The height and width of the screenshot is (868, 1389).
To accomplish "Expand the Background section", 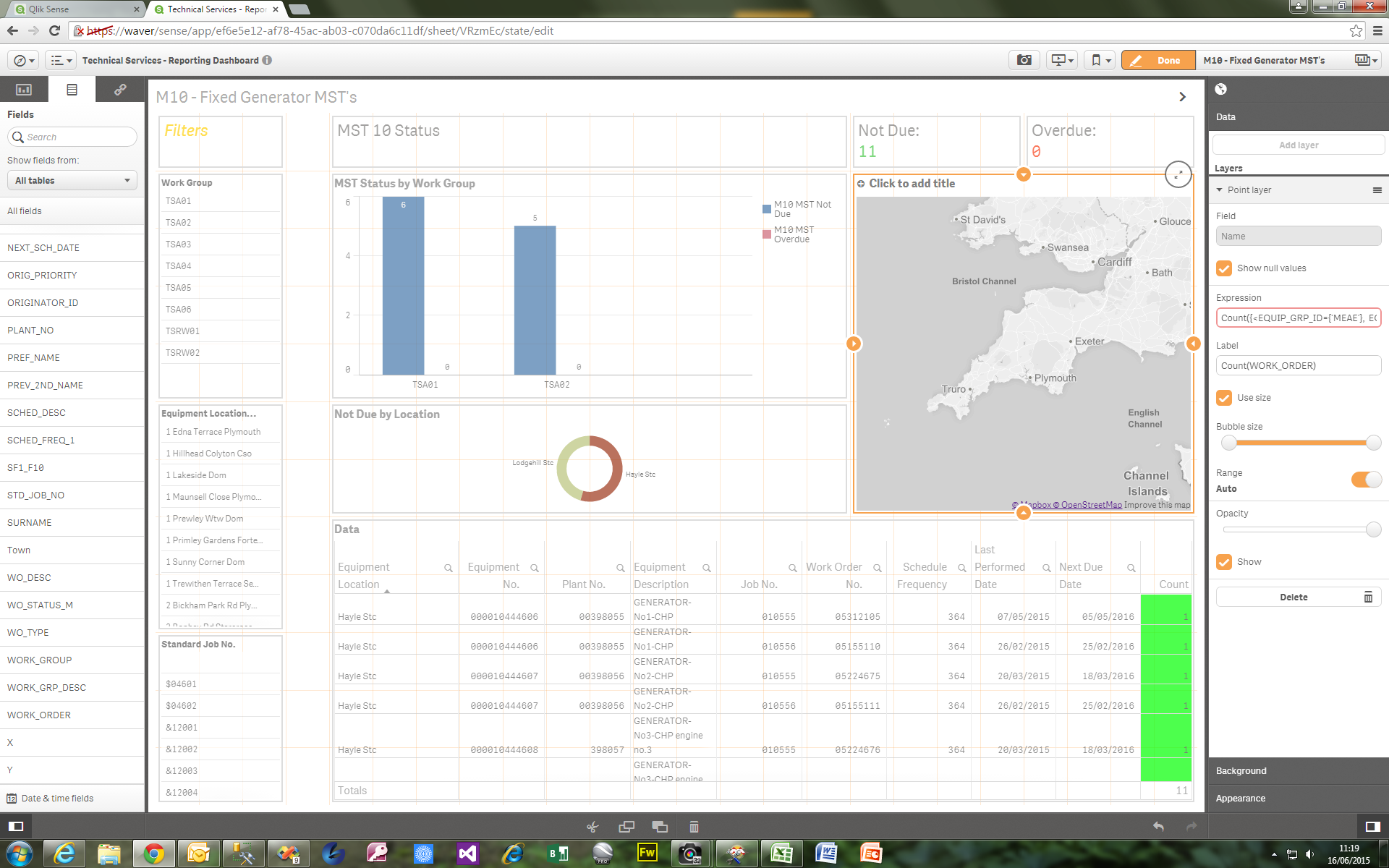I will click(1299, 771).
